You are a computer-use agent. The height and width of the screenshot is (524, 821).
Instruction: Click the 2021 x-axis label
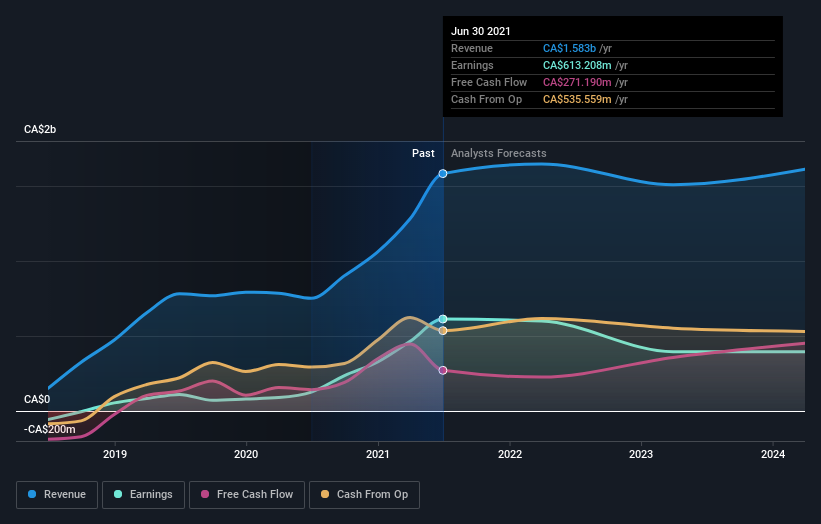(x=378, y=454)
